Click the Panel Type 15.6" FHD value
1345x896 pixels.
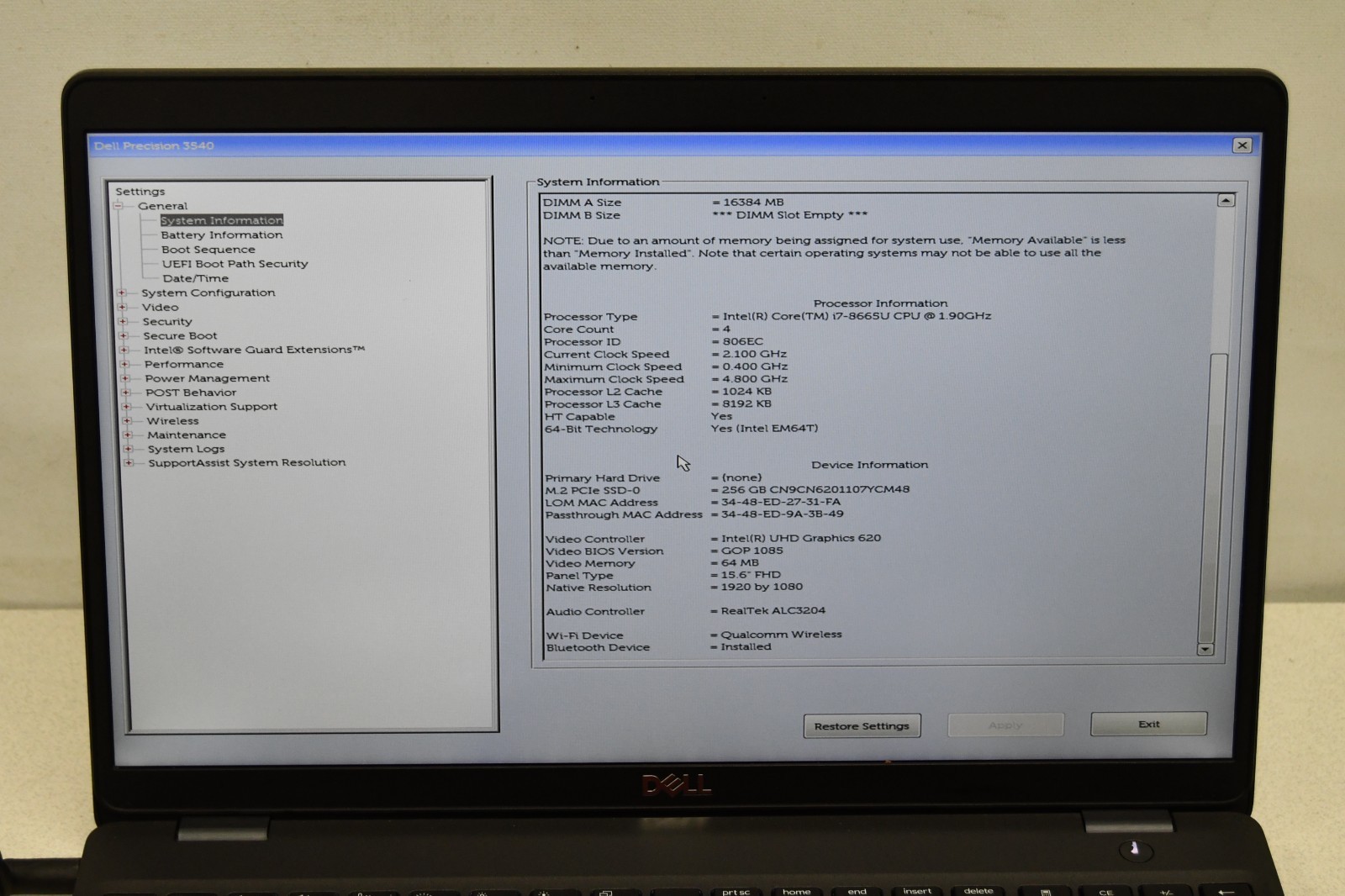[751, 575]
